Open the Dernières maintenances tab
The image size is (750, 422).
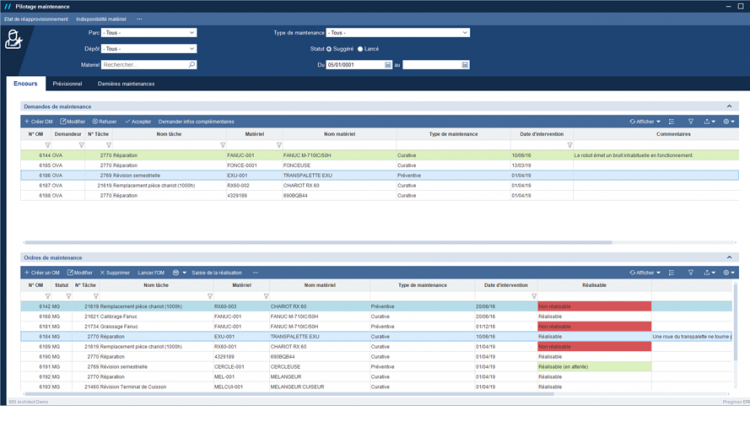pyautogui.click(x=126, y=84)
